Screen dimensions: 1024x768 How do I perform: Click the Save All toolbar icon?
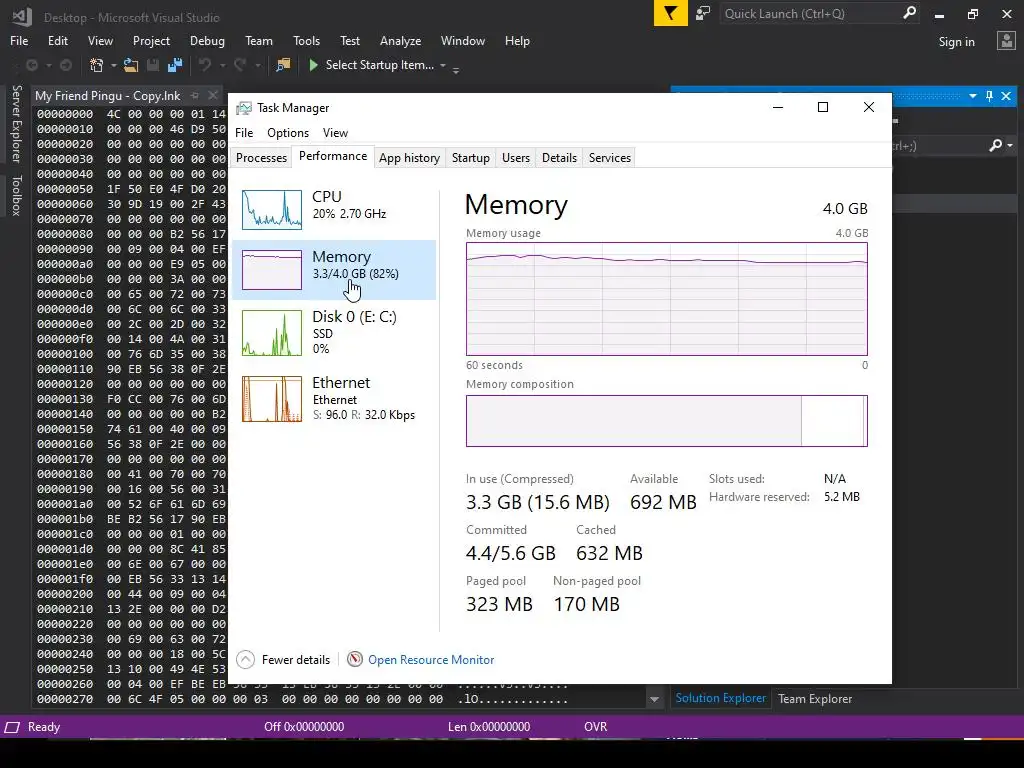[x=174, y=65]
